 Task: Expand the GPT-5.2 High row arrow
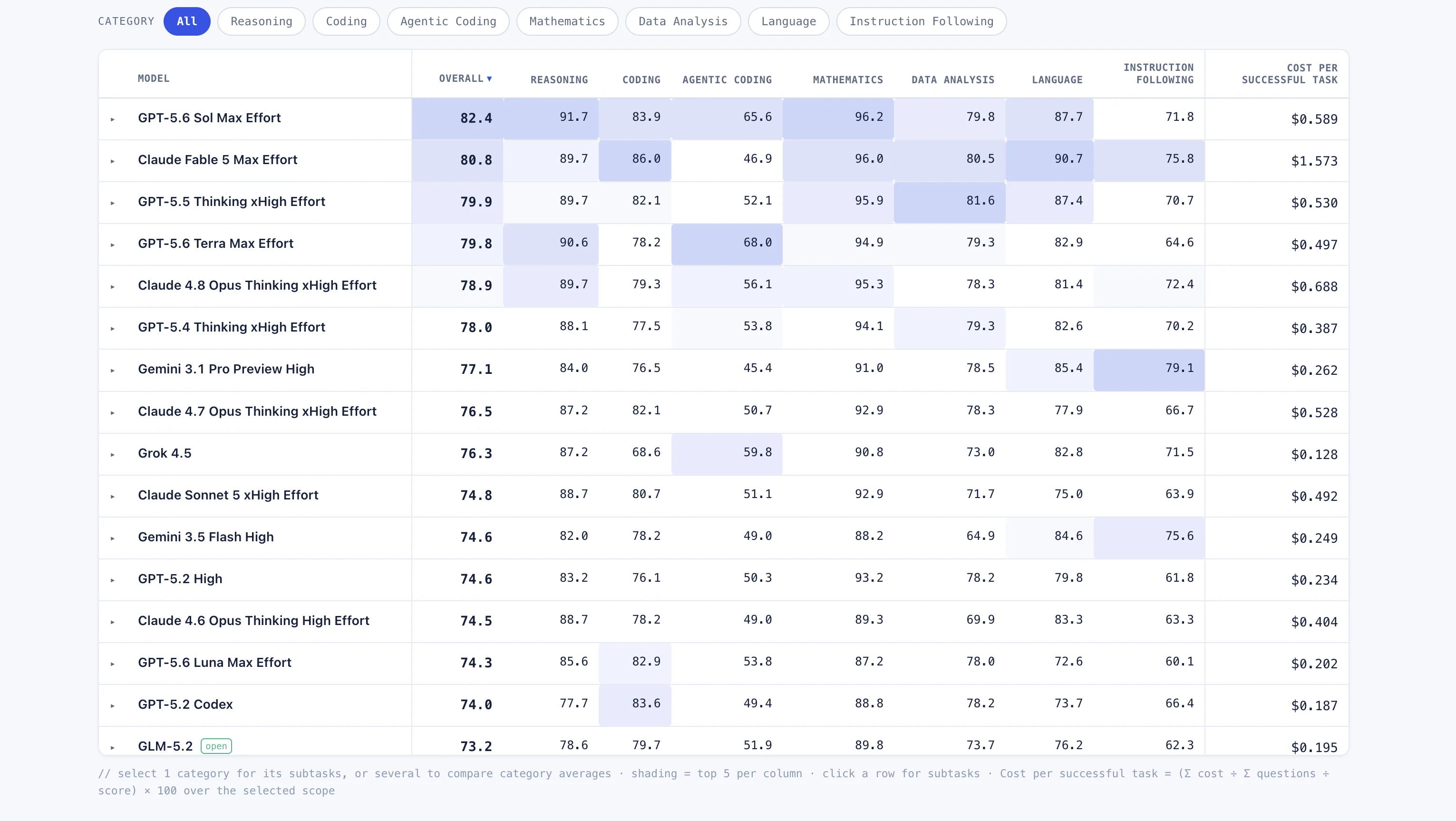point(113,580)
